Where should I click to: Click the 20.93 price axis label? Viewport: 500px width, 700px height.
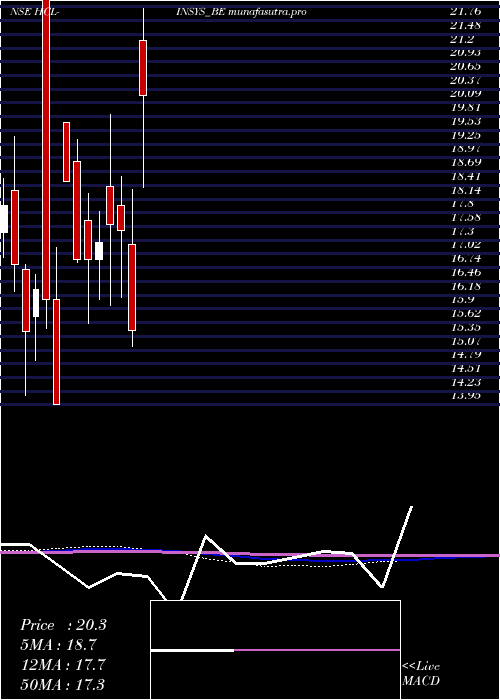point(466,53)
